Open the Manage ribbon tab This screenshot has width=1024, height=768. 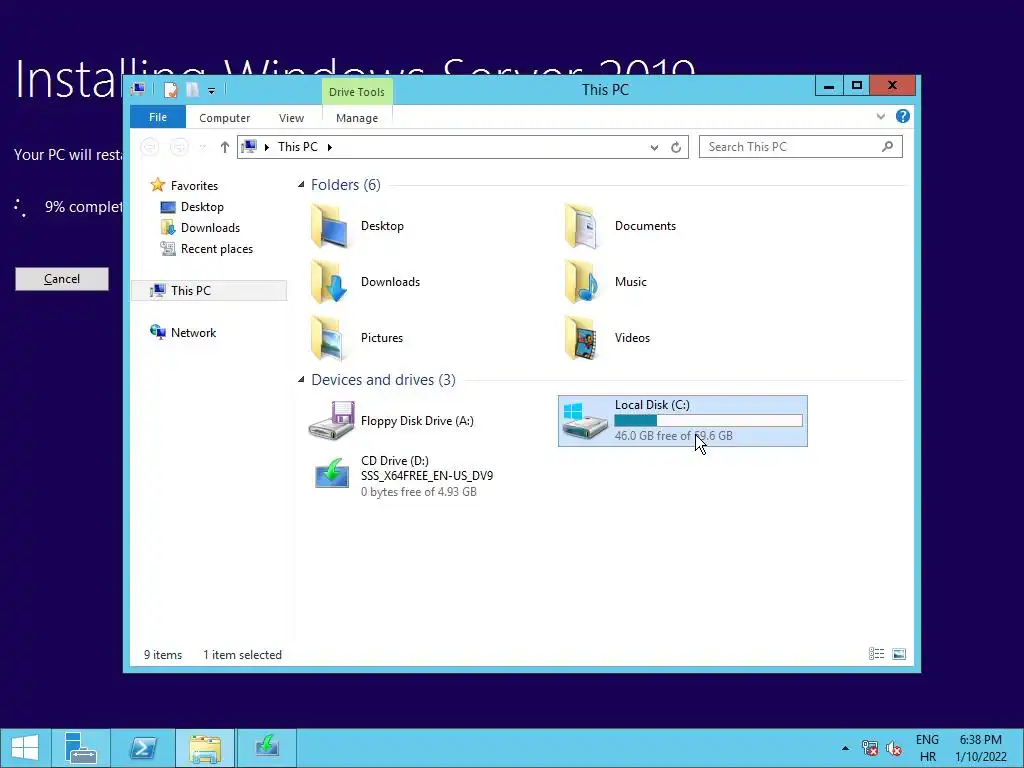[357, 118]
